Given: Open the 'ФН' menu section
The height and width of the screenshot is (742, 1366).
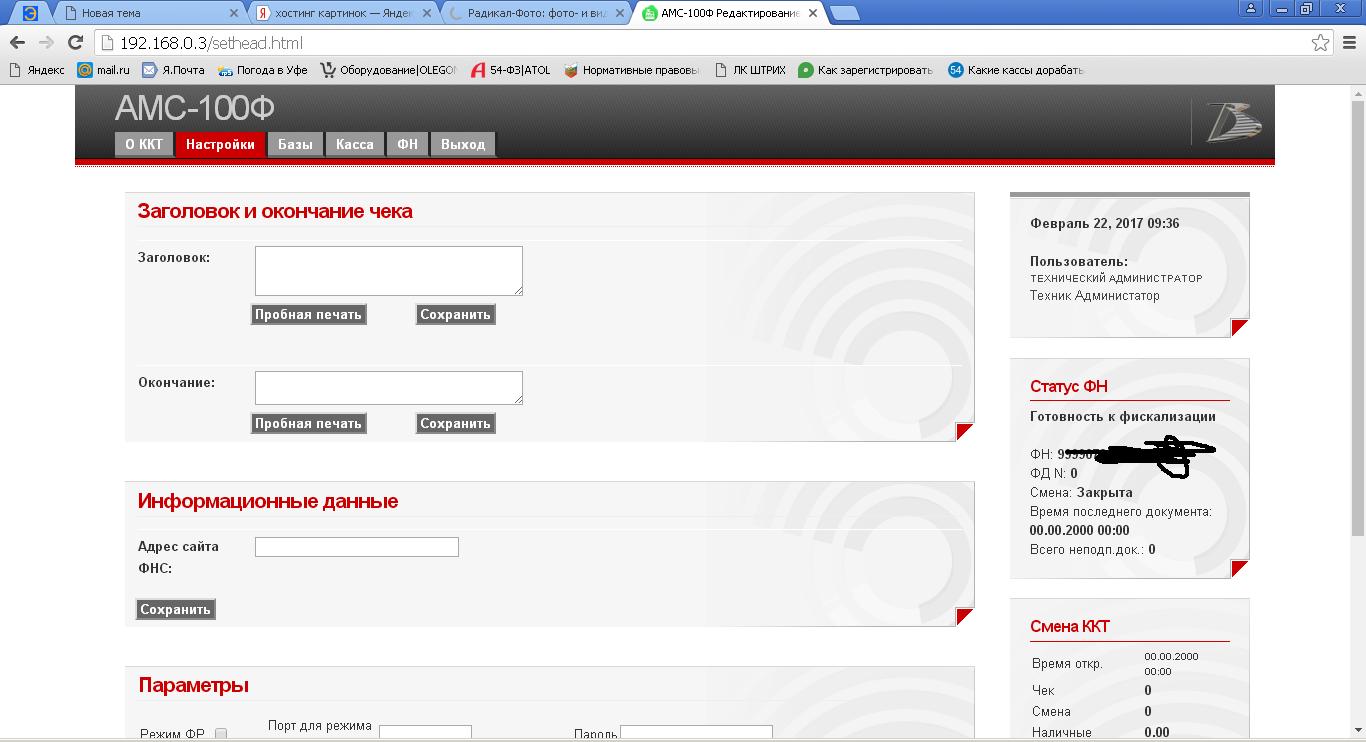Looking at the screenshot, I should pos(408,144).
